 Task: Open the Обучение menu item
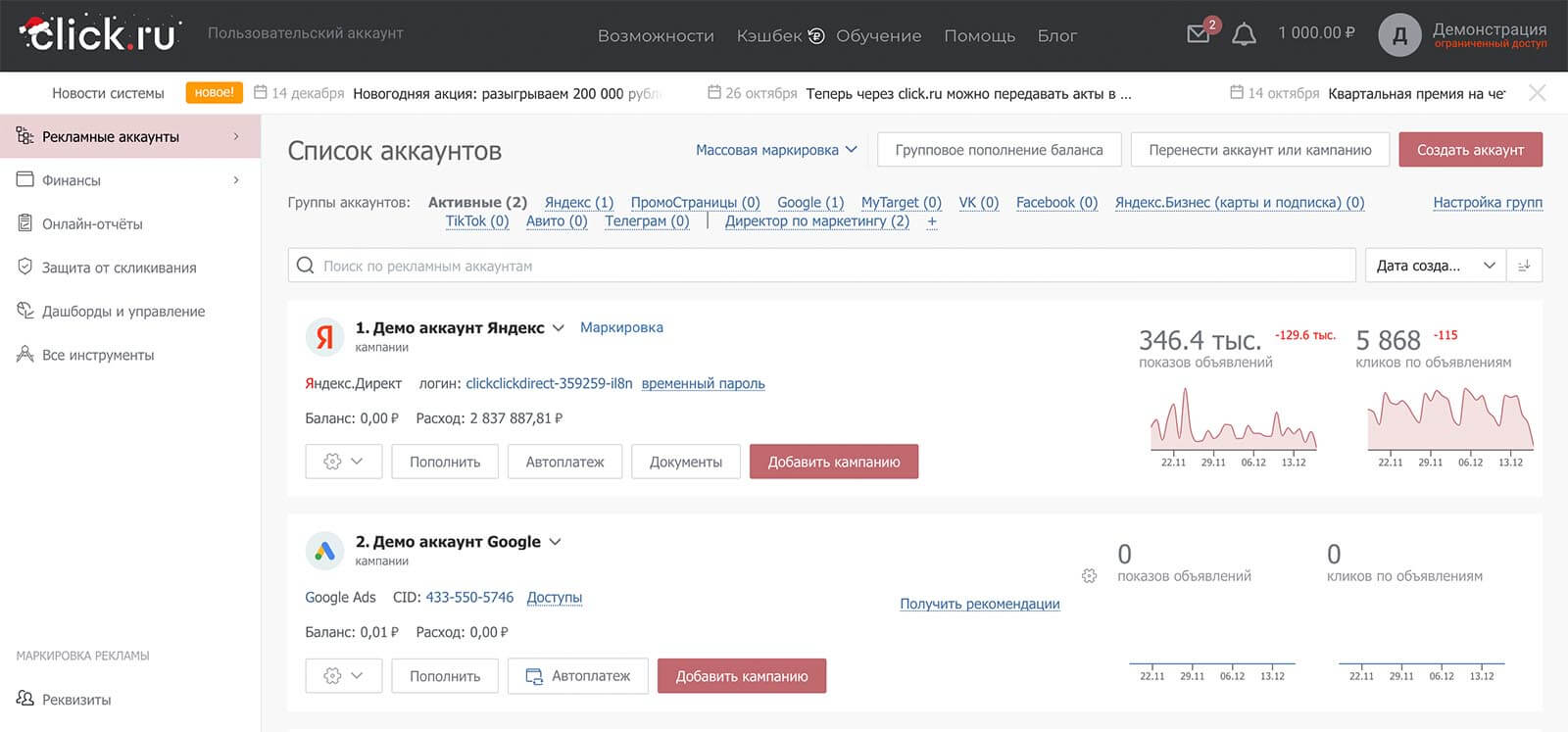point(878,36)
